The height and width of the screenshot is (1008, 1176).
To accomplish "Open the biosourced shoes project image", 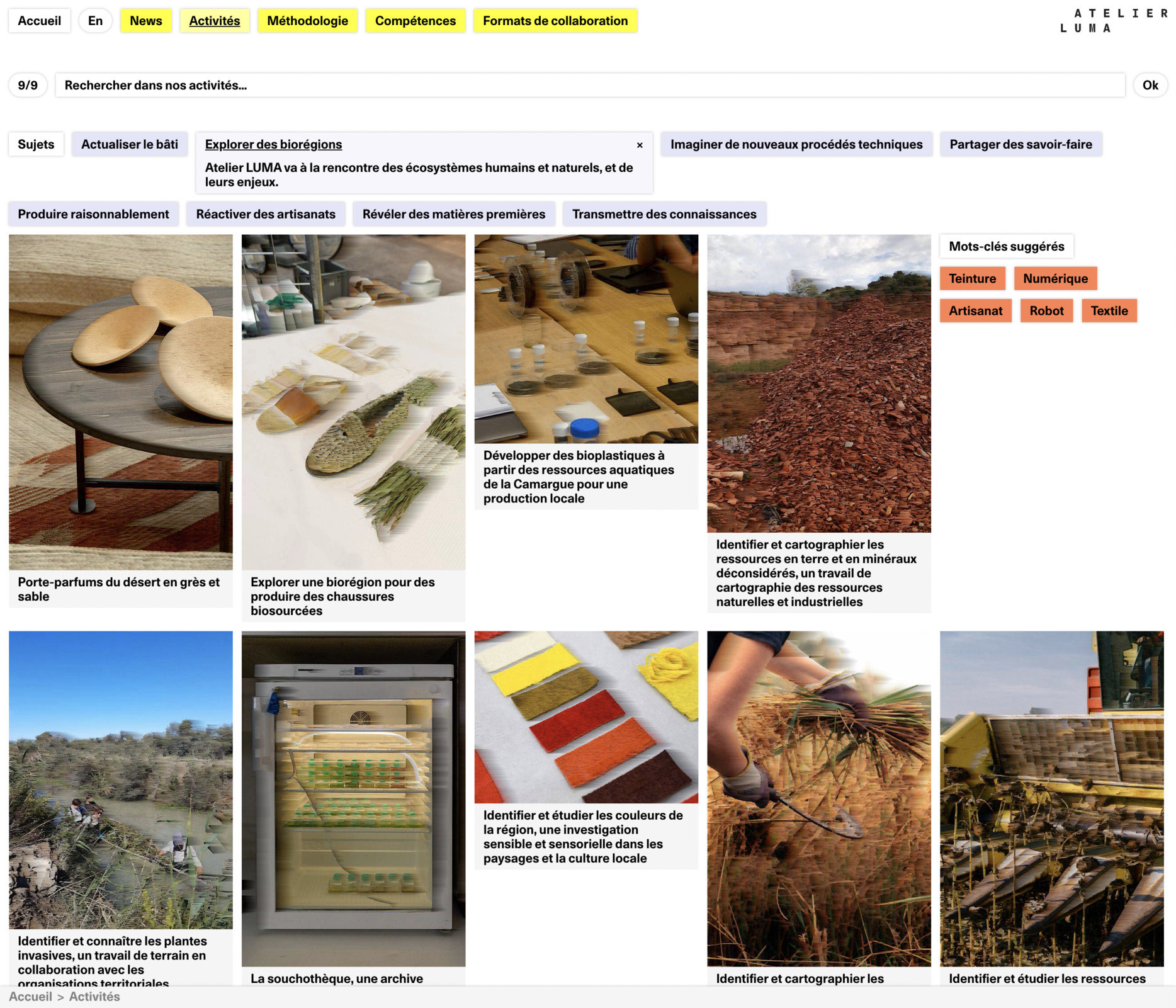I will point(353,402).
